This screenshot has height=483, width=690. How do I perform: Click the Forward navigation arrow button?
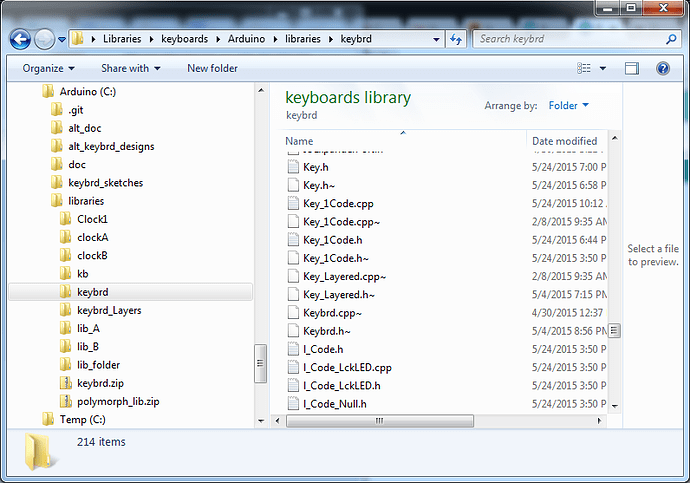45,39
